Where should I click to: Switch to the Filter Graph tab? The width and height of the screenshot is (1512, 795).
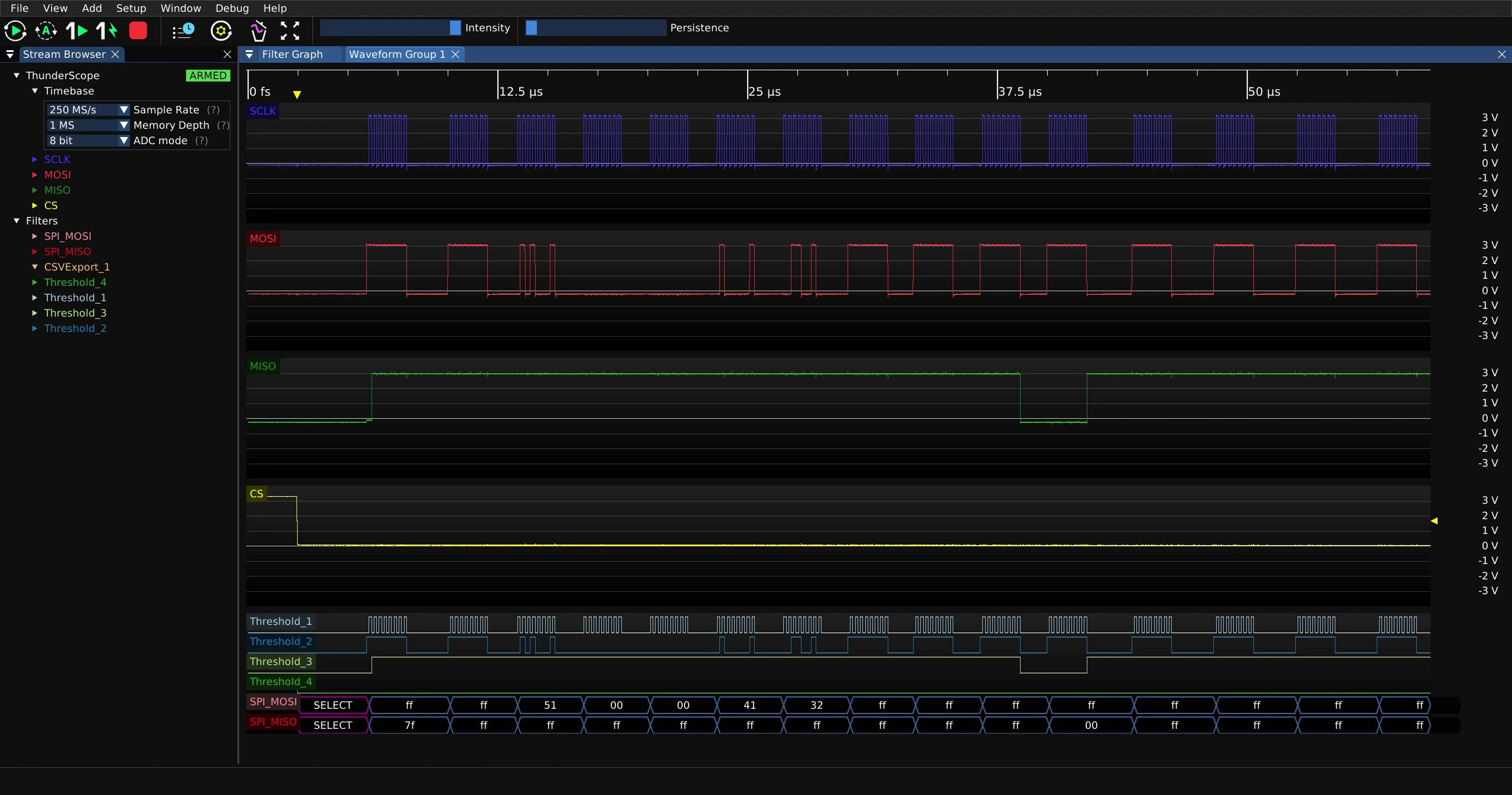click(292, 54)
